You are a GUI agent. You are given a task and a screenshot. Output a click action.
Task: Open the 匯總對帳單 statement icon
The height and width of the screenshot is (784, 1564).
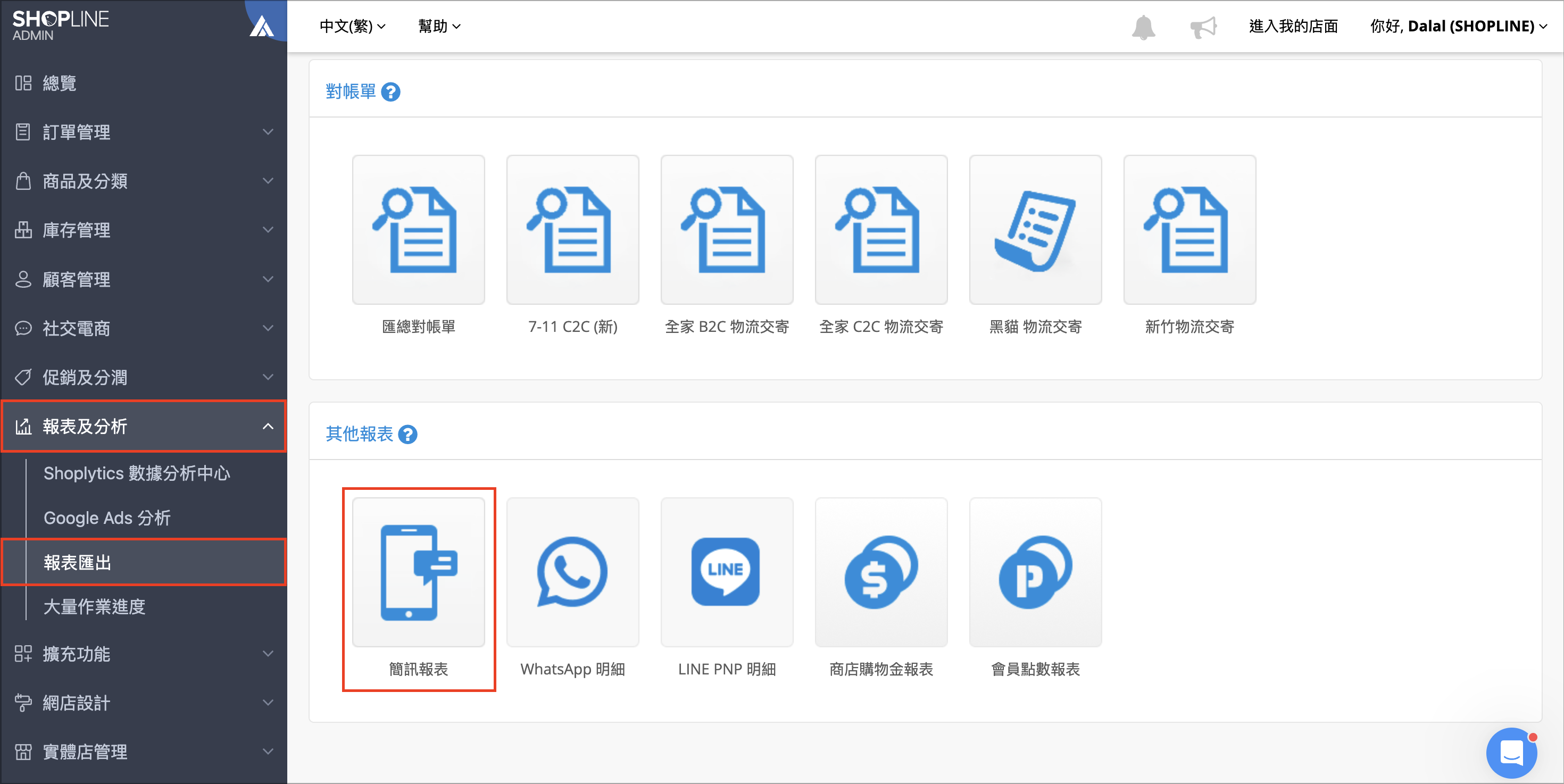point(418,230)
